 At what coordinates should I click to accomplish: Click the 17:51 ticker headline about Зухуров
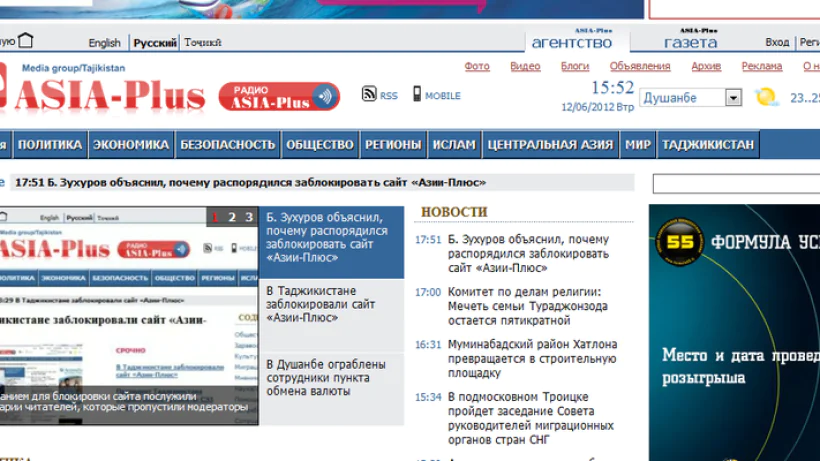click(250, 182)
